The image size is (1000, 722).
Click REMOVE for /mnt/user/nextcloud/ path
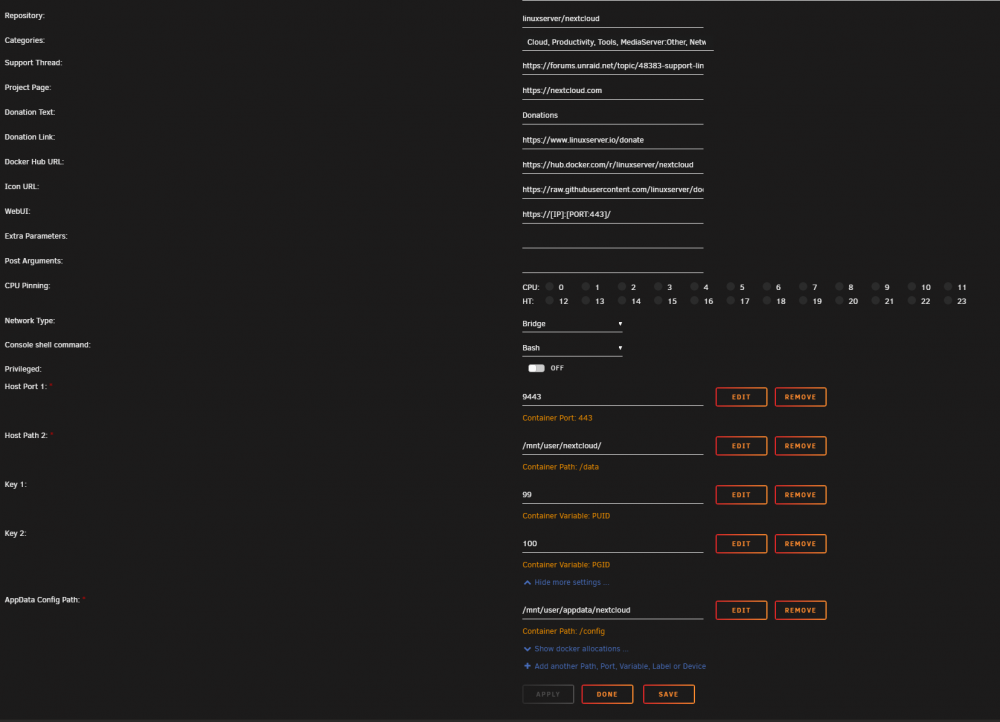pos(800,446)
